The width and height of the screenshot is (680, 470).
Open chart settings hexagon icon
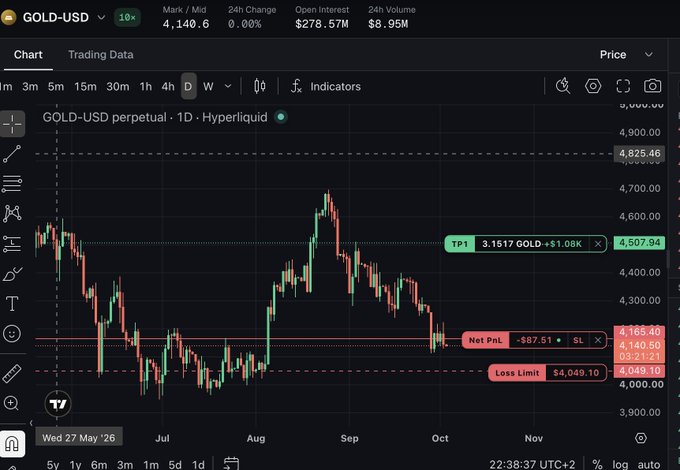593,86
